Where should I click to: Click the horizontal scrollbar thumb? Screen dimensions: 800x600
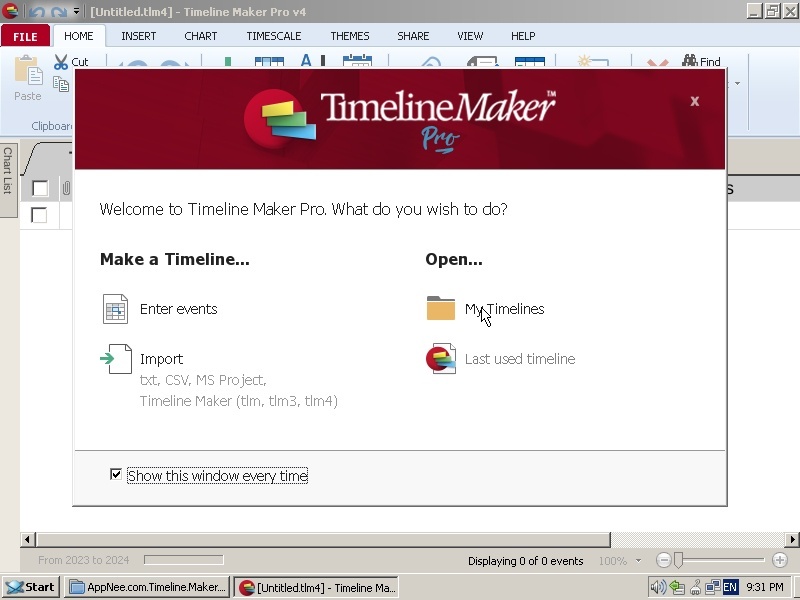click(323, 539)
